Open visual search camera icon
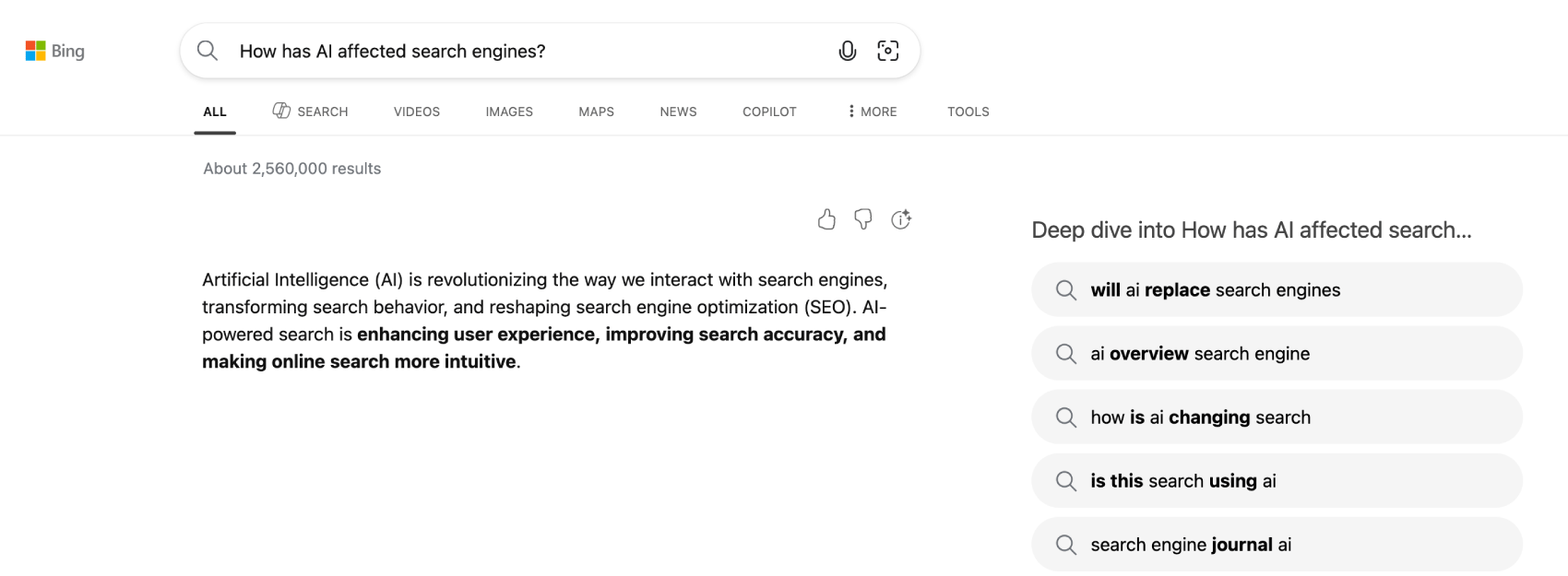 pyautogui.click(x=887, y=51)
